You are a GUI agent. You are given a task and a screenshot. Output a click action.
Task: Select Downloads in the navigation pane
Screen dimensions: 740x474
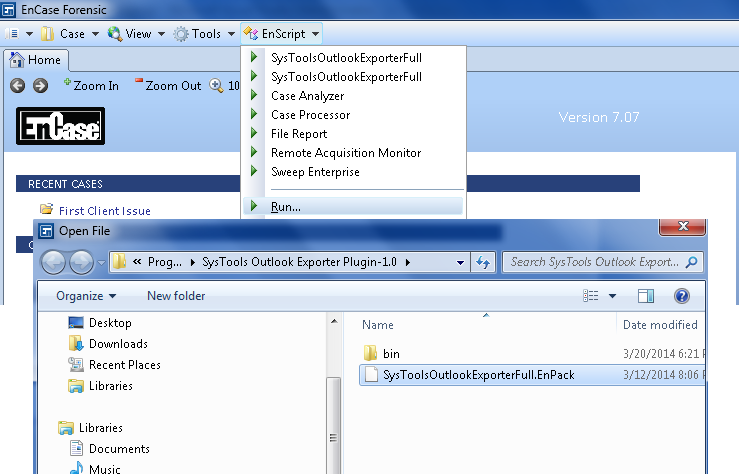pyautogui.click(x=118, y=344)
